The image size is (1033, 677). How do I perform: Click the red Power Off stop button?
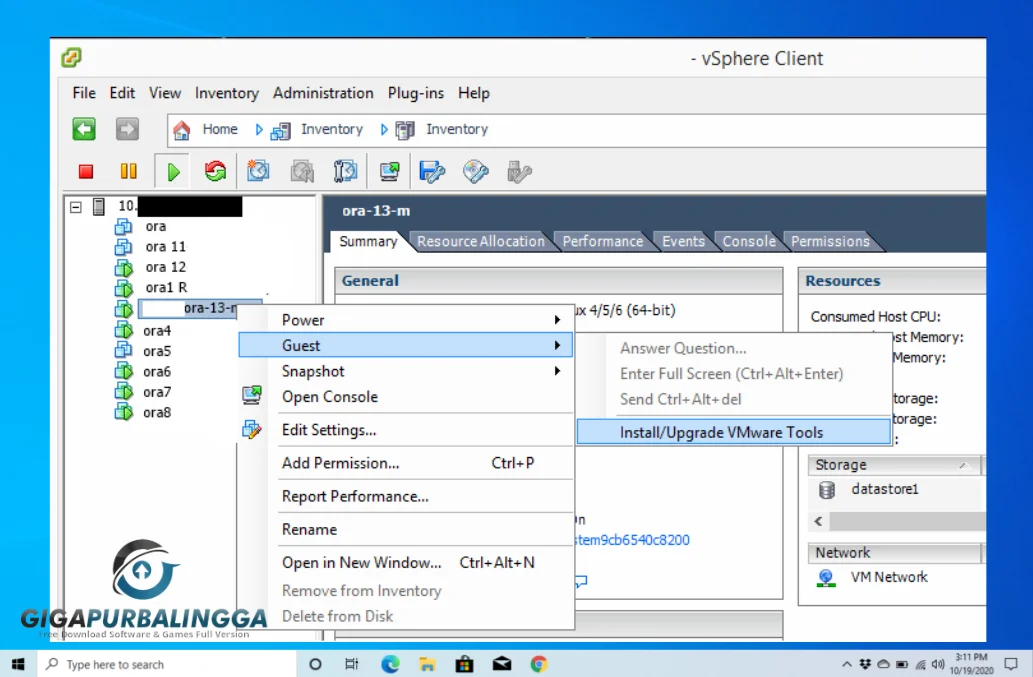coord(86,172)
